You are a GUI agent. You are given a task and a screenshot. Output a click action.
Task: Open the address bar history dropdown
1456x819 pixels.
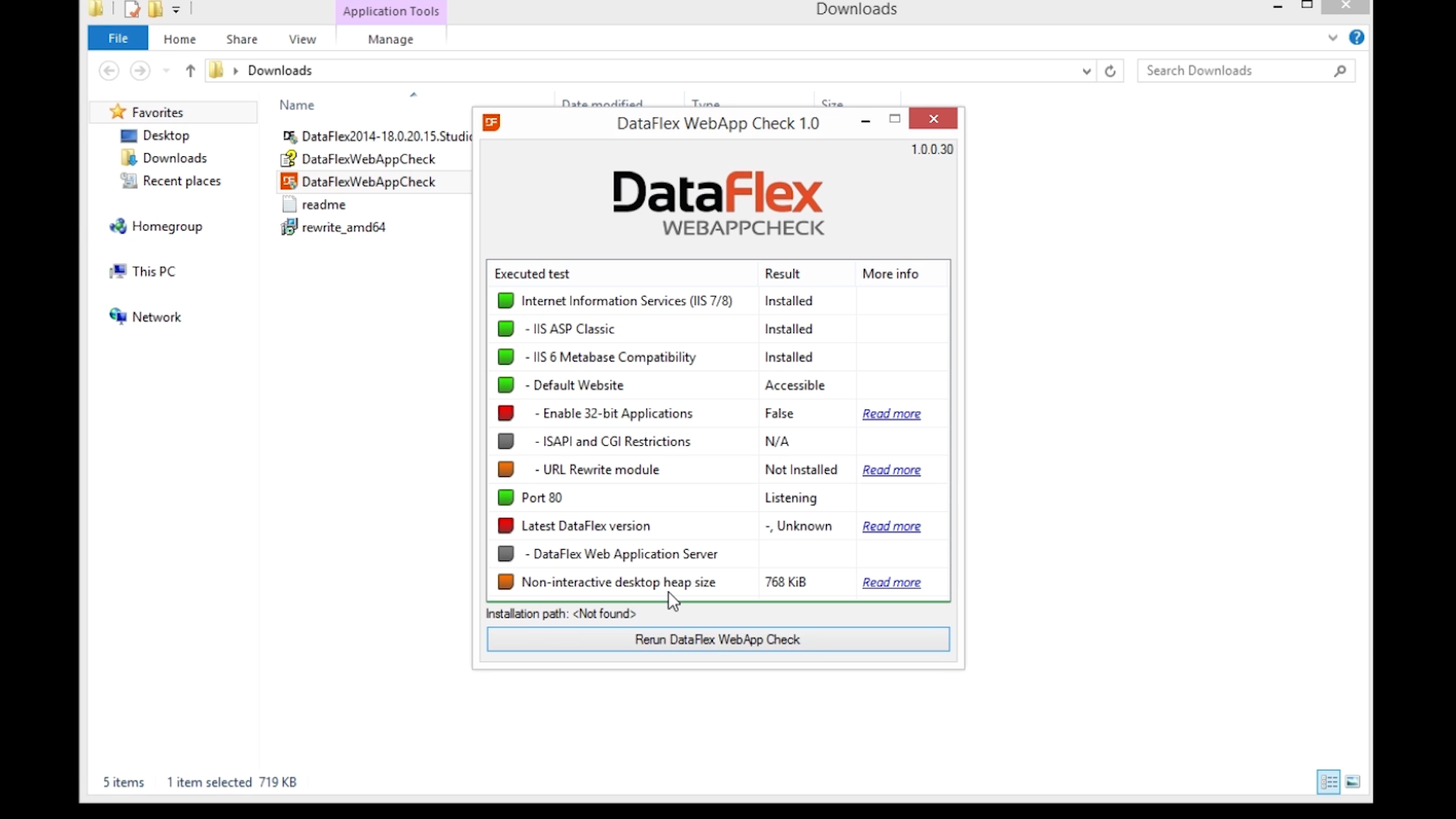(1086, 71)
